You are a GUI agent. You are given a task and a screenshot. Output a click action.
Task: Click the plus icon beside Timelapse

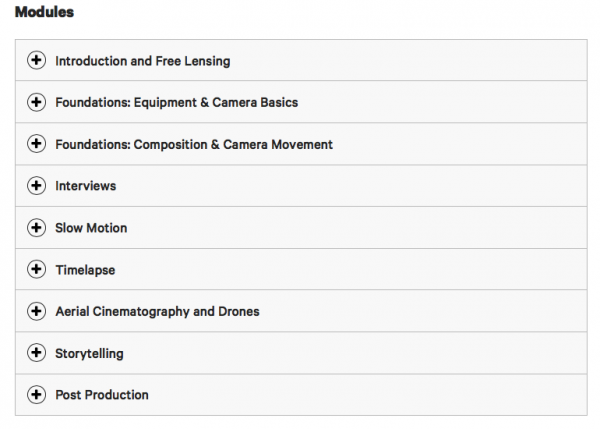point(37,270)
